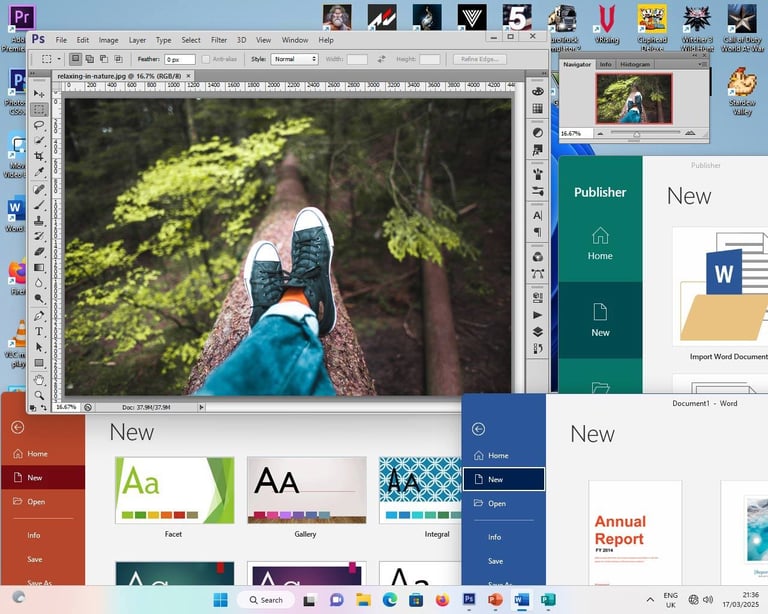The height and width of the screenshot is (614, 768).
Task: Show hidden icons in system tray
Action: point(650,599)
